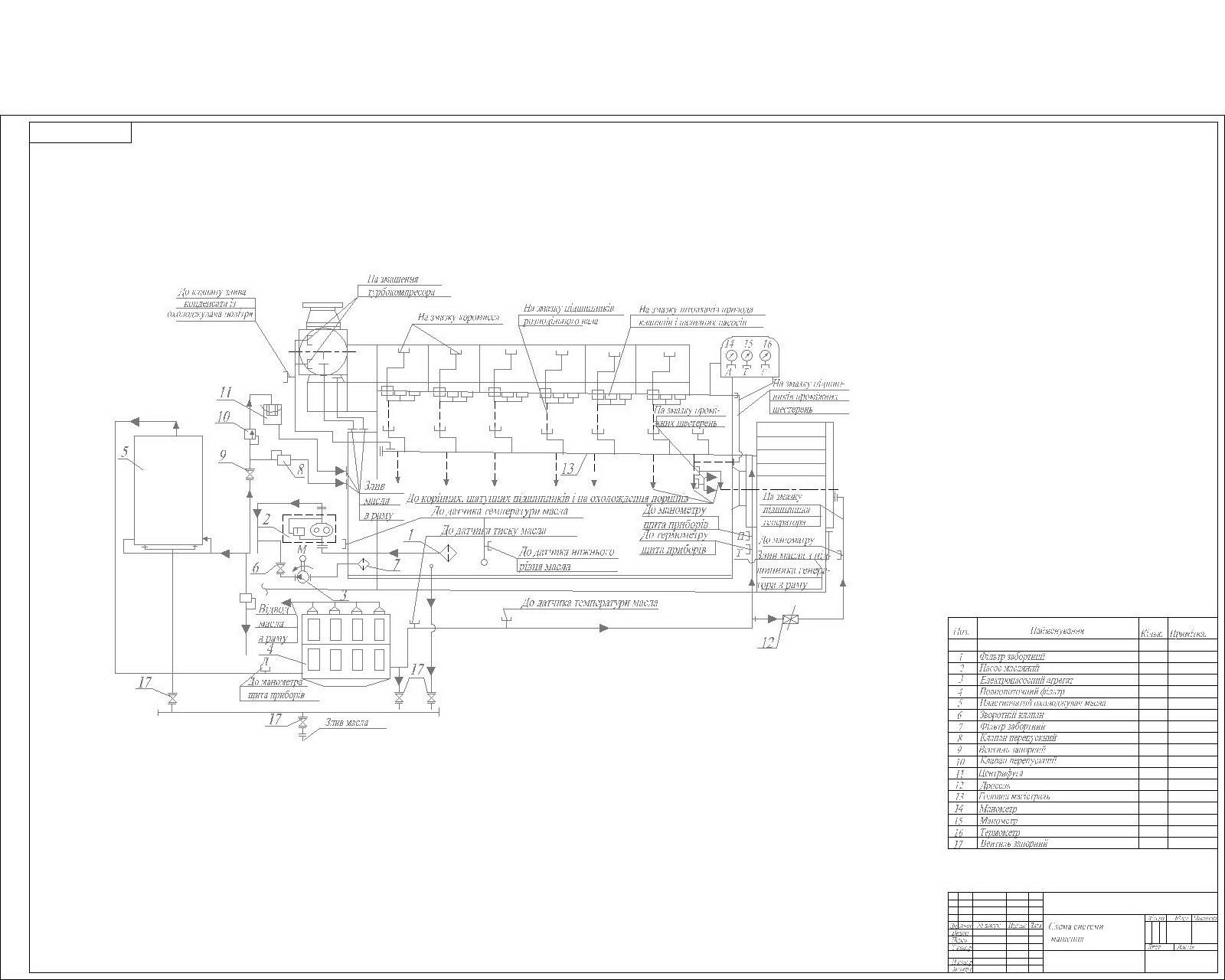Click the 'Найменування' legend column header
The image size is (1225, 980).
[x=1057, y=631]
